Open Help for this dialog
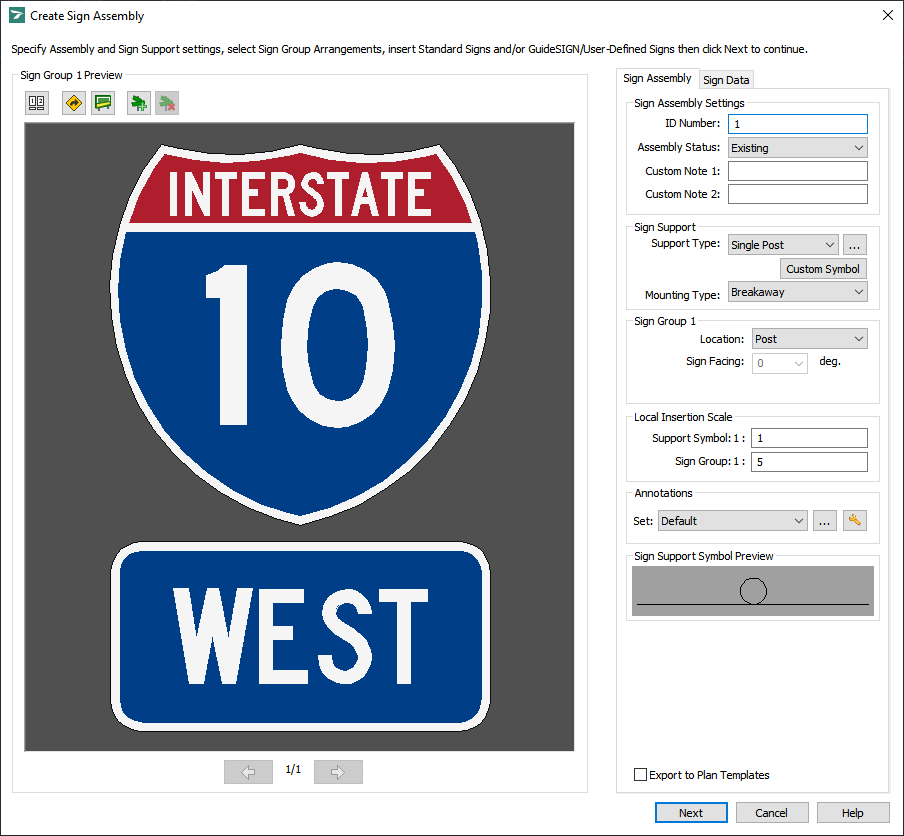The height and width of the screenshot is (836, 904). coord(852,812)
